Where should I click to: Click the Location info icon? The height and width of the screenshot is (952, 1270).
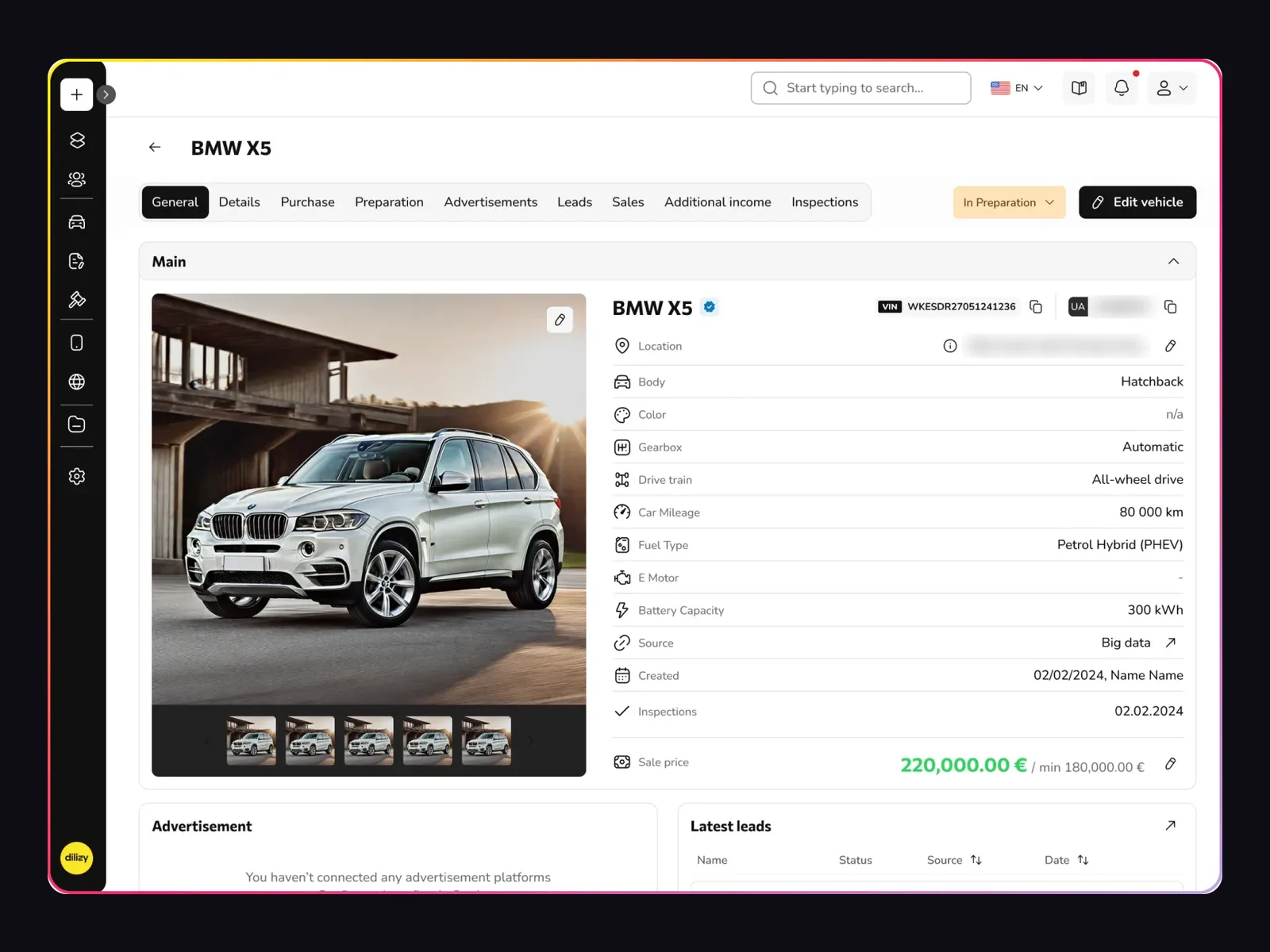pos(949,346)
